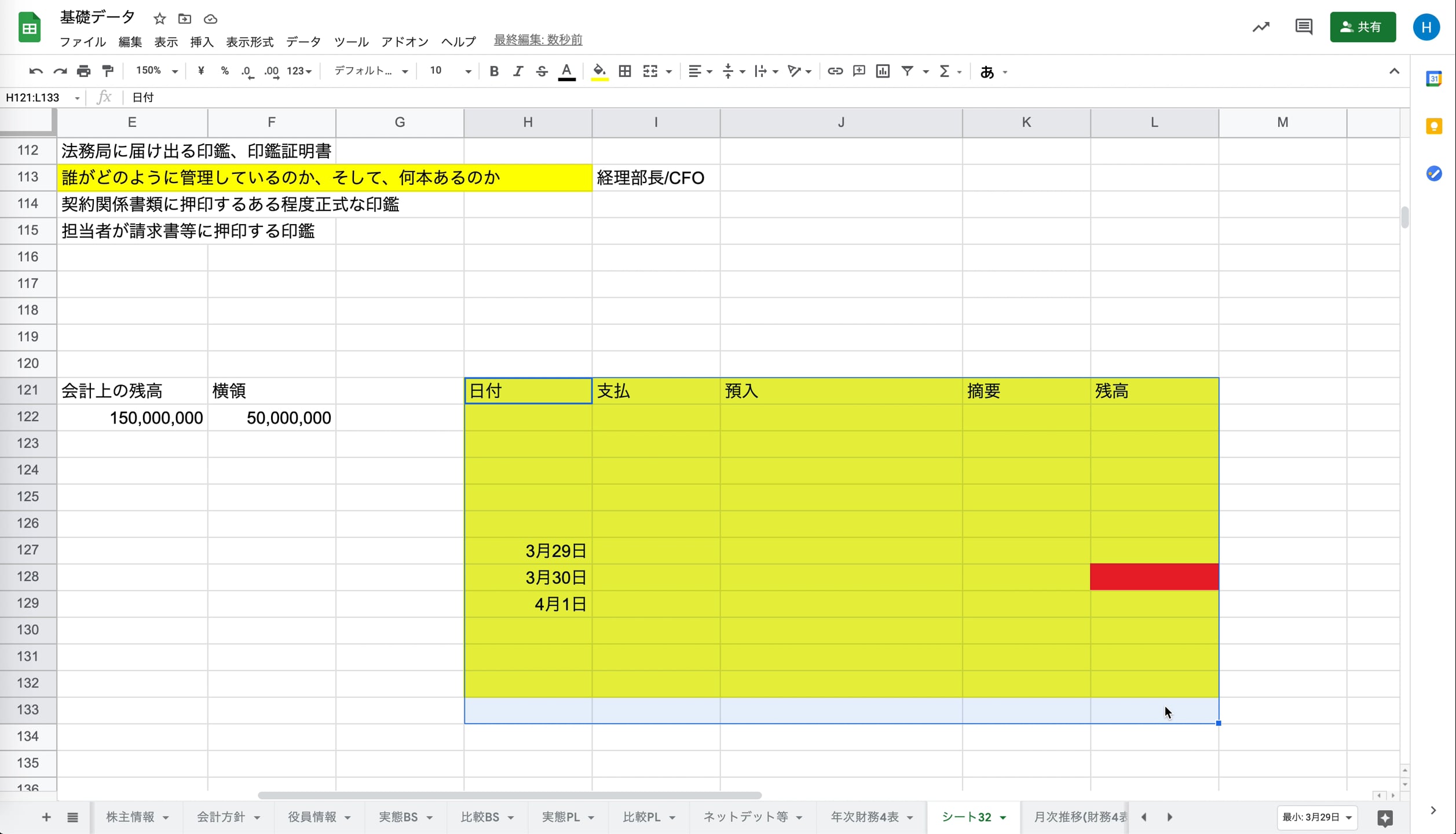Click the 共有 share button
The width and height of the screenshot is (1456, 834).
(1362, 27)
